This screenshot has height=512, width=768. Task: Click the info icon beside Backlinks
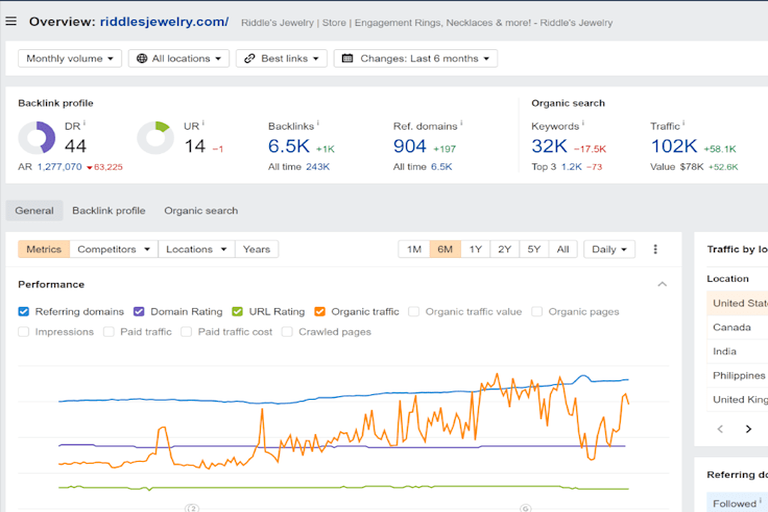[318, 123]
